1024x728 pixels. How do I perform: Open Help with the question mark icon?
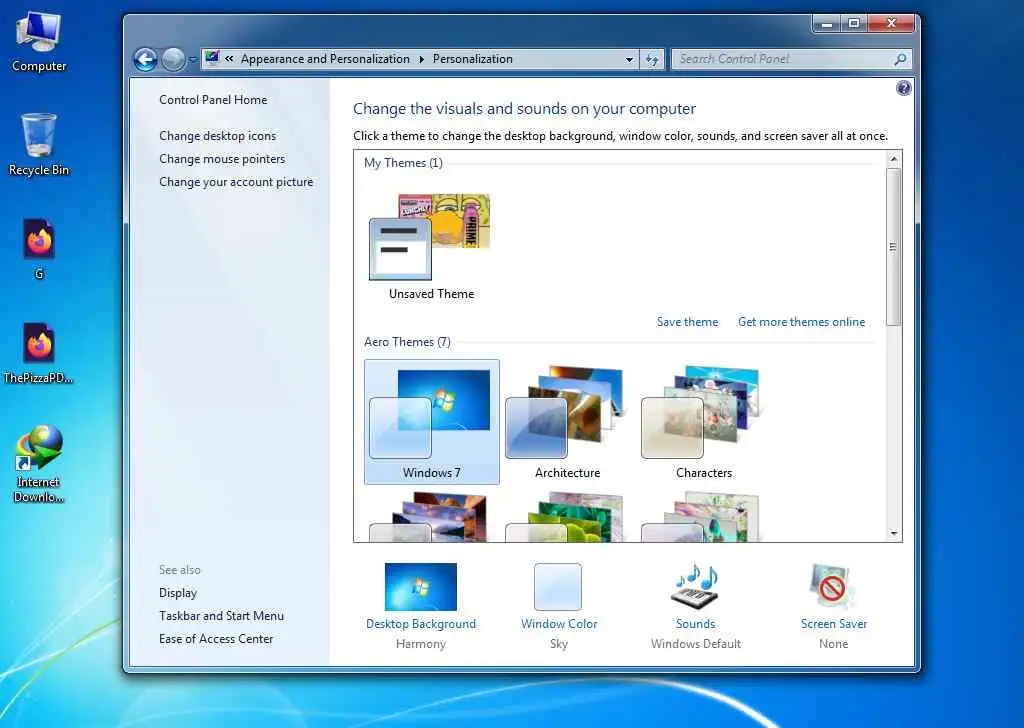pyautogui.click(x=904, y=87)
